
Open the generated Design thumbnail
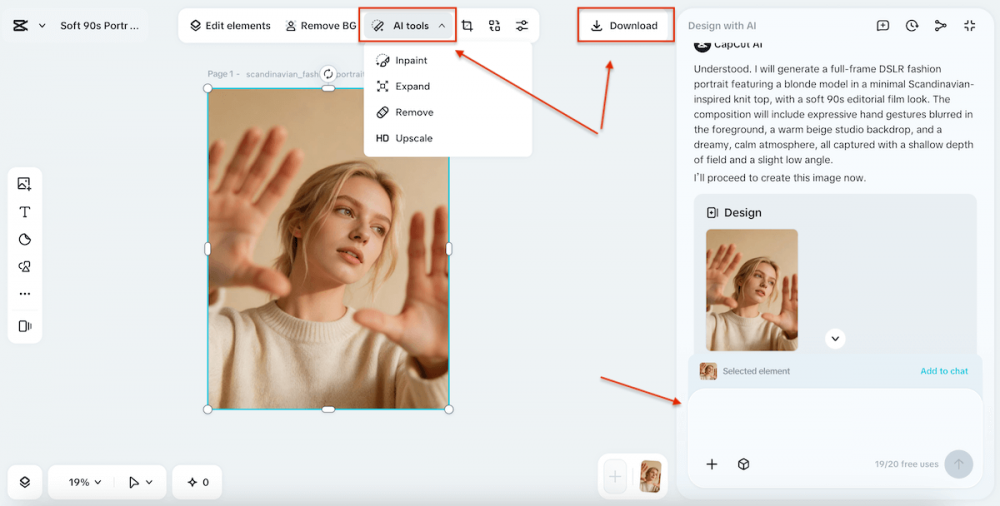[x=752, y=290]
